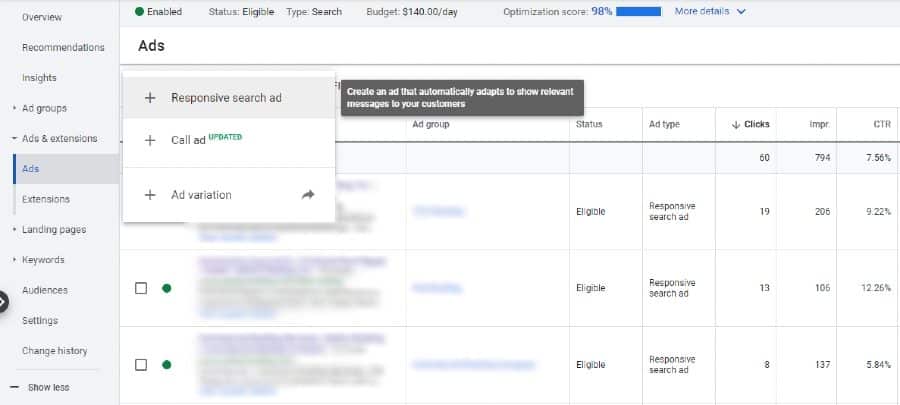
Task: Click the plus icon beside Ad variation
Action: (x=150, y=195)
